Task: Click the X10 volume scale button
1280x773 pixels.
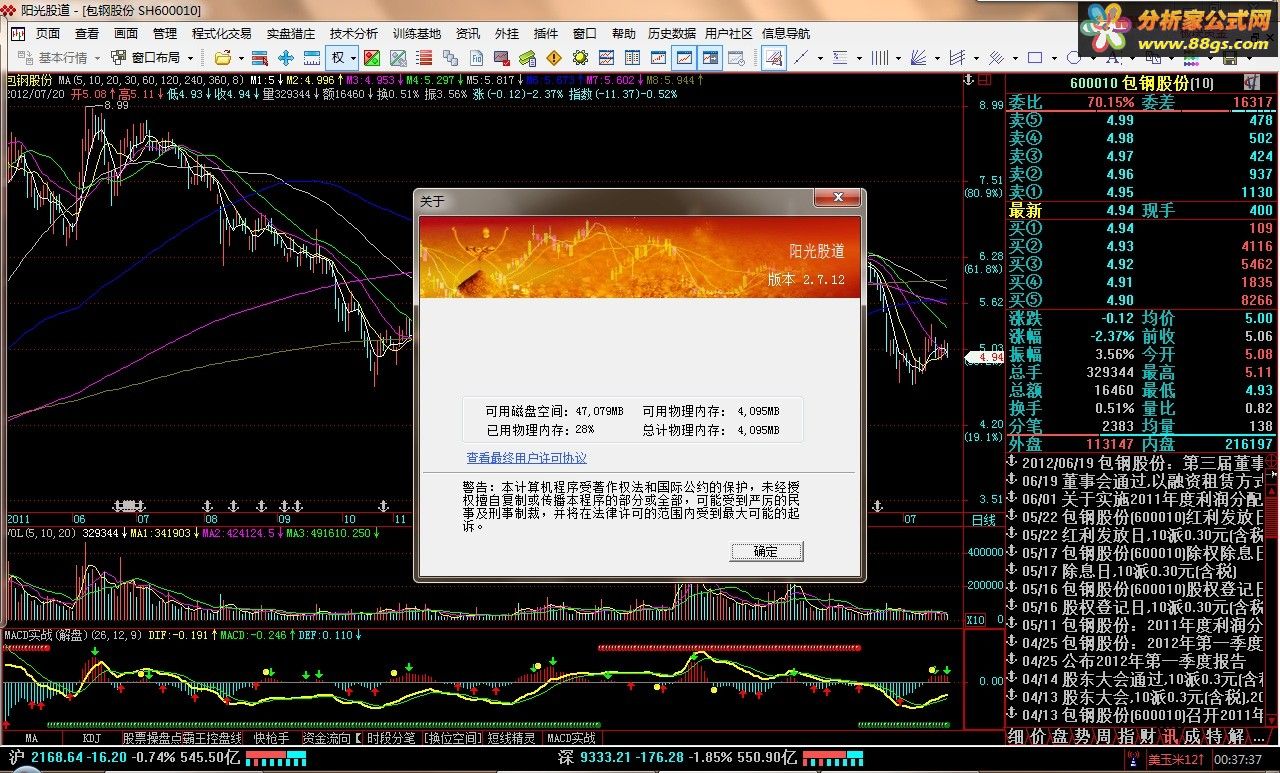Action: pos(975,620)
